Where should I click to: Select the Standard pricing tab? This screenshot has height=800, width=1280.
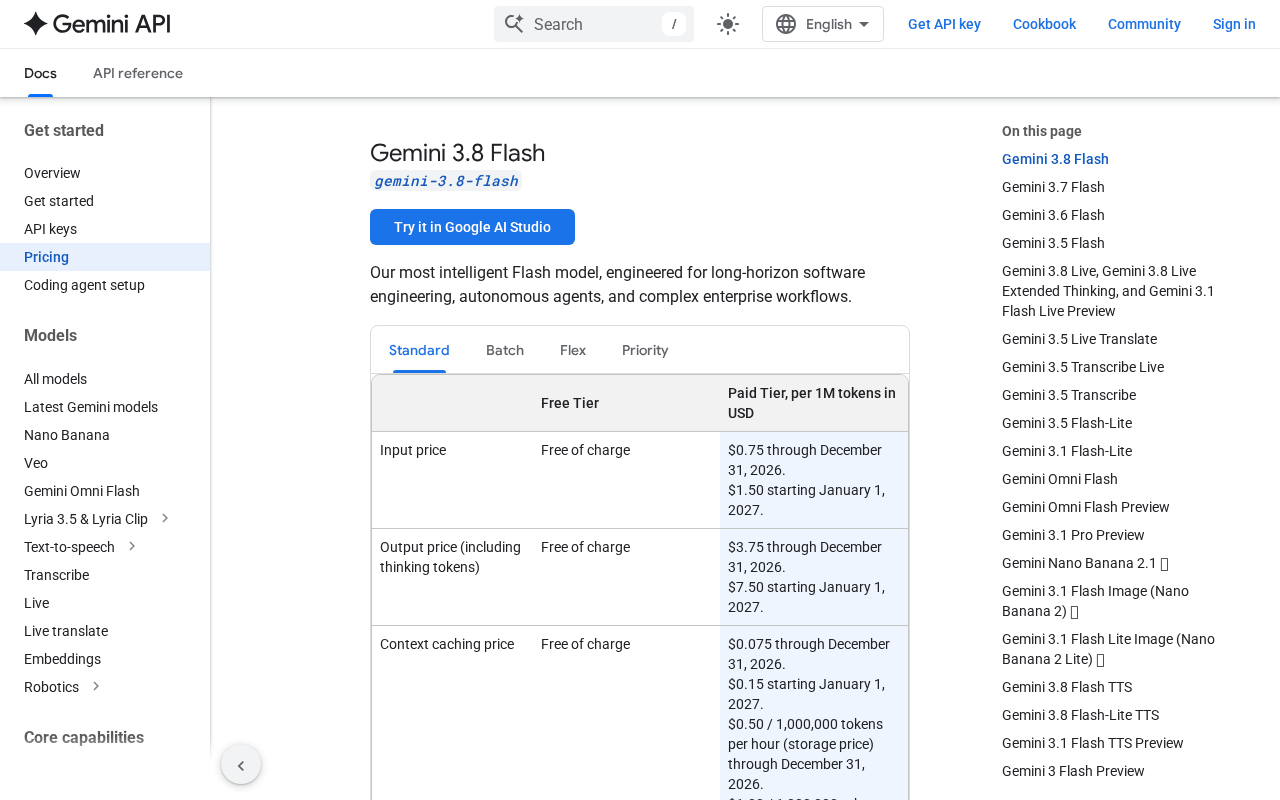(419, 350)
